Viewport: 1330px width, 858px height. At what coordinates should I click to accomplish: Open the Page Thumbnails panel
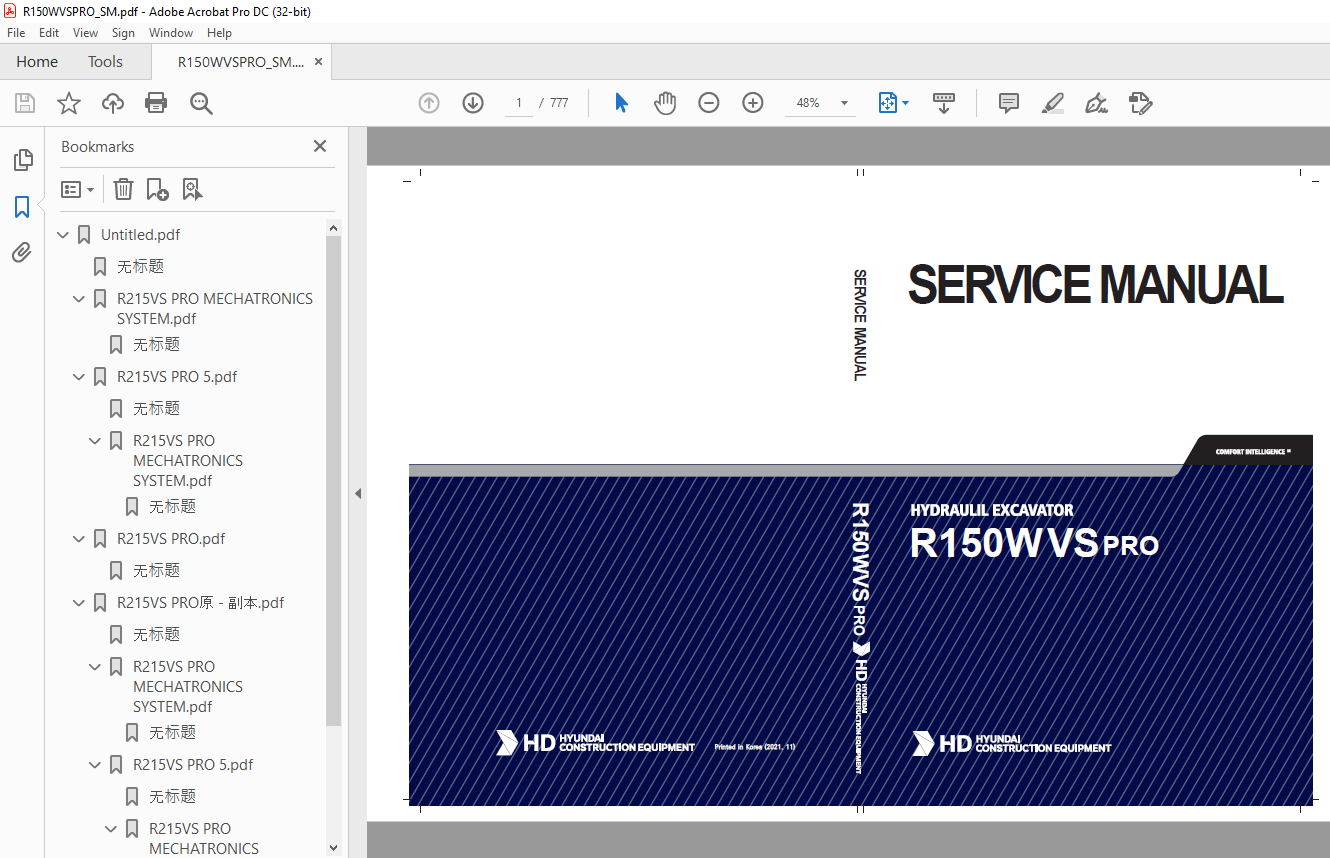22,160
